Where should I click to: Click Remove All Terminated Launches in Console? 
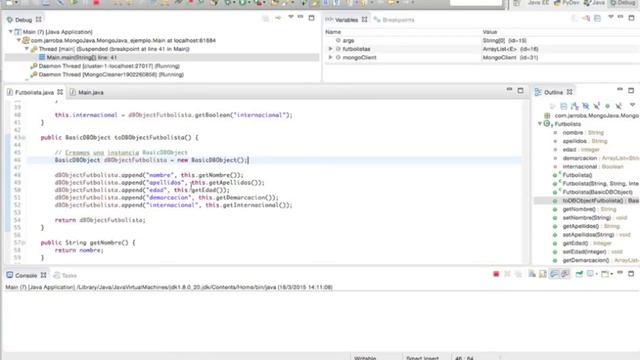click(518, 274)
